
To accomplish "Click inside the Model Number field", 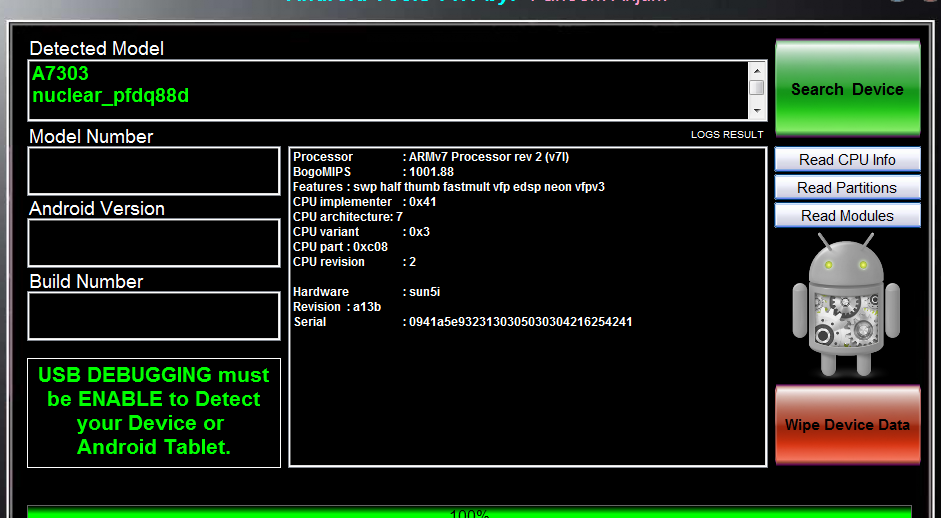I will [x=154, y=171].
